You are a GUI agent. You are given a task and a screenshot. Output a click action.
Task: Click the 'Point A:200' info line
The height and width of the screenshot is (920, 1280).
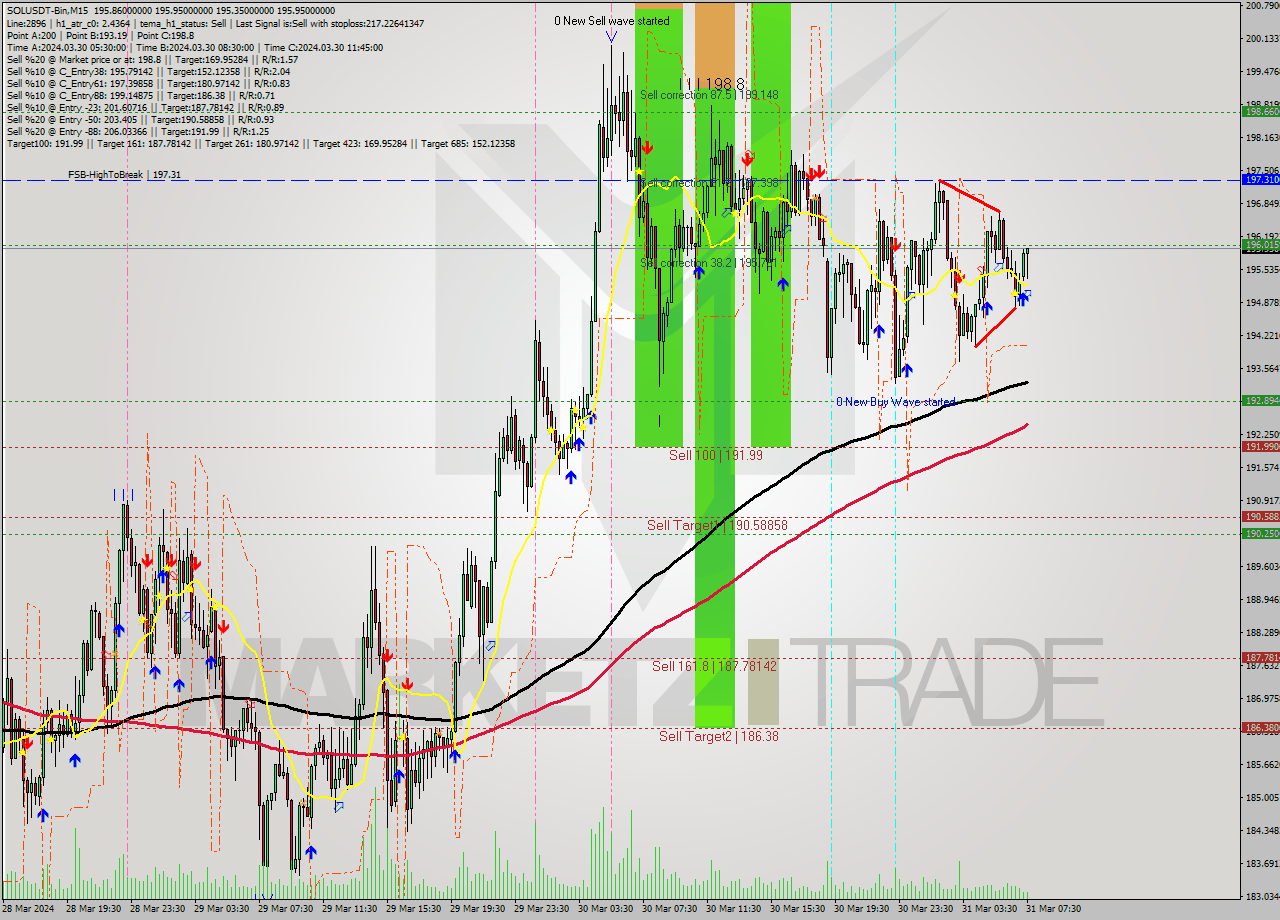(100, 35)
